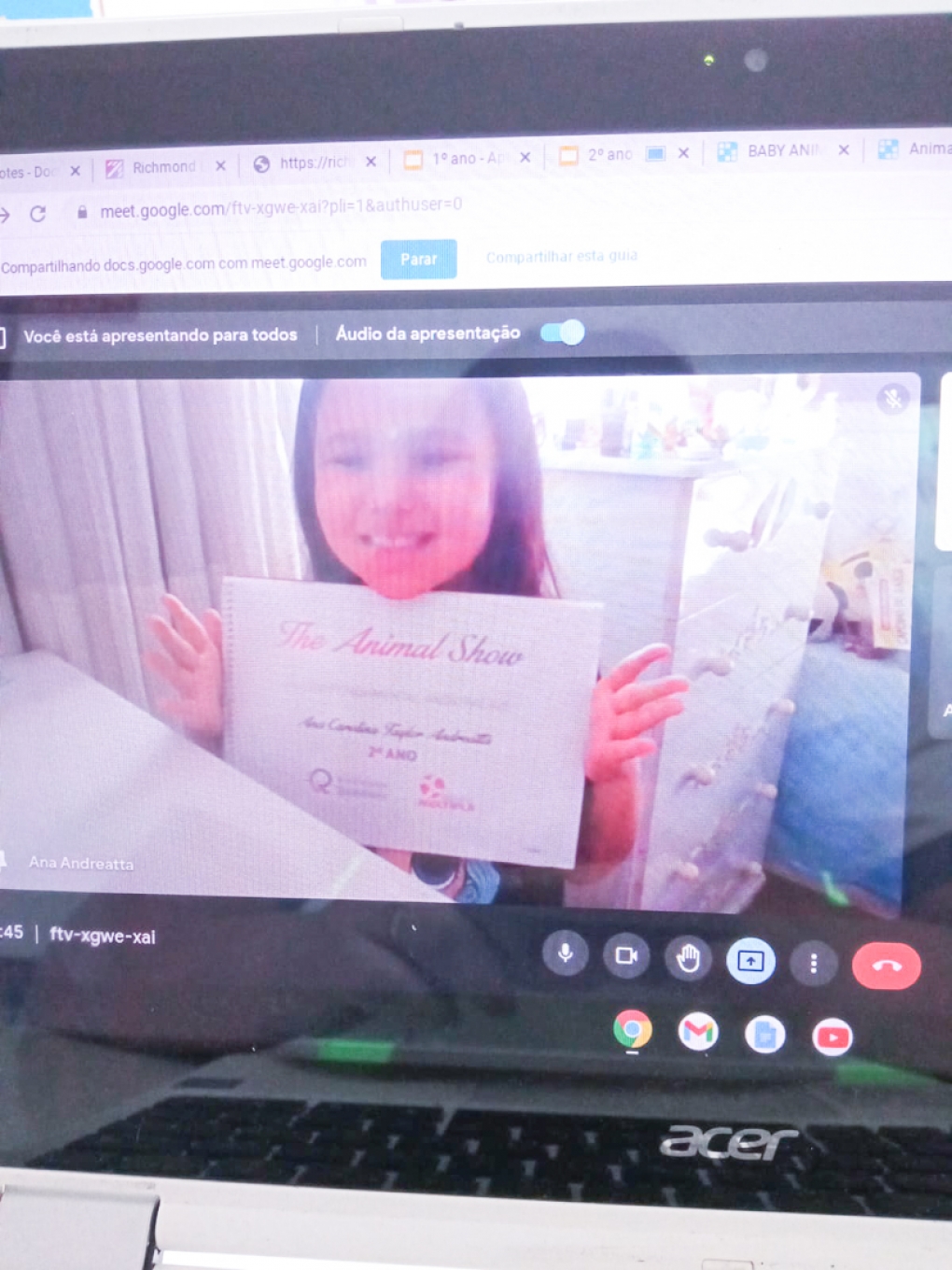952x1270 pixels.
Task: Click the present screen button
Action: point(750,961)
